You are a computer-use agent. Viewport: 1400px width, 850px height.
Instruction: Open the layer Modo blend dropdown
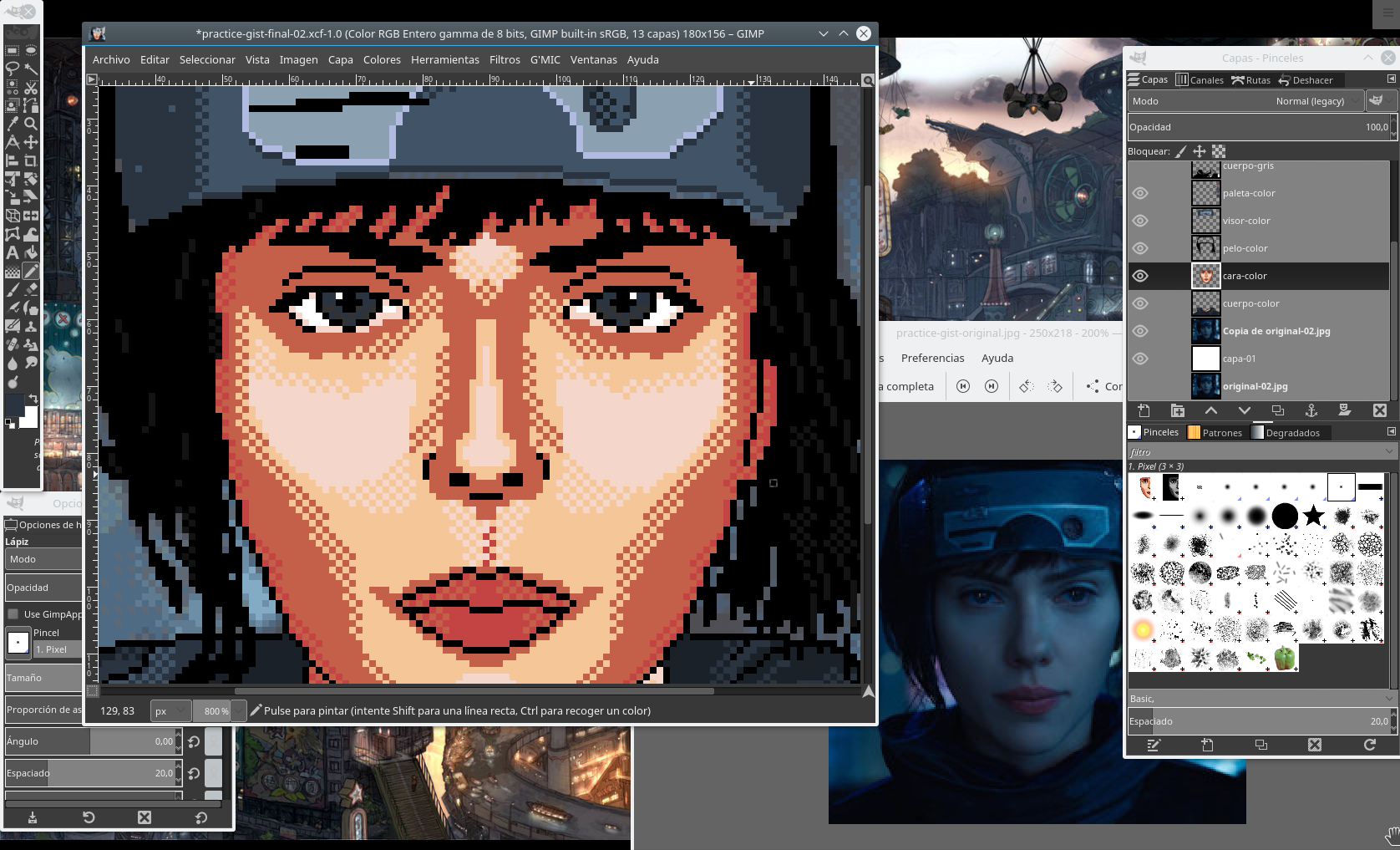click(1245, 101)
